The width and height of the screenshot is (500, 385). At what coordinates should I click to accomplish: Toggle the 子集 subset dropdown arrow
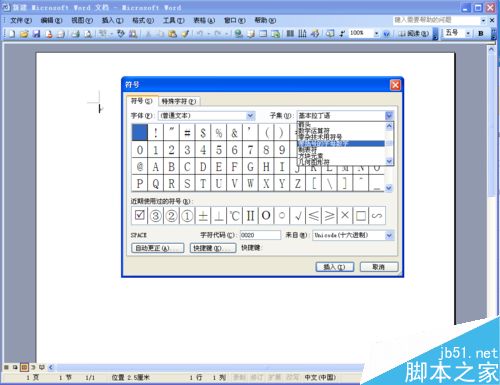[389, 116]
